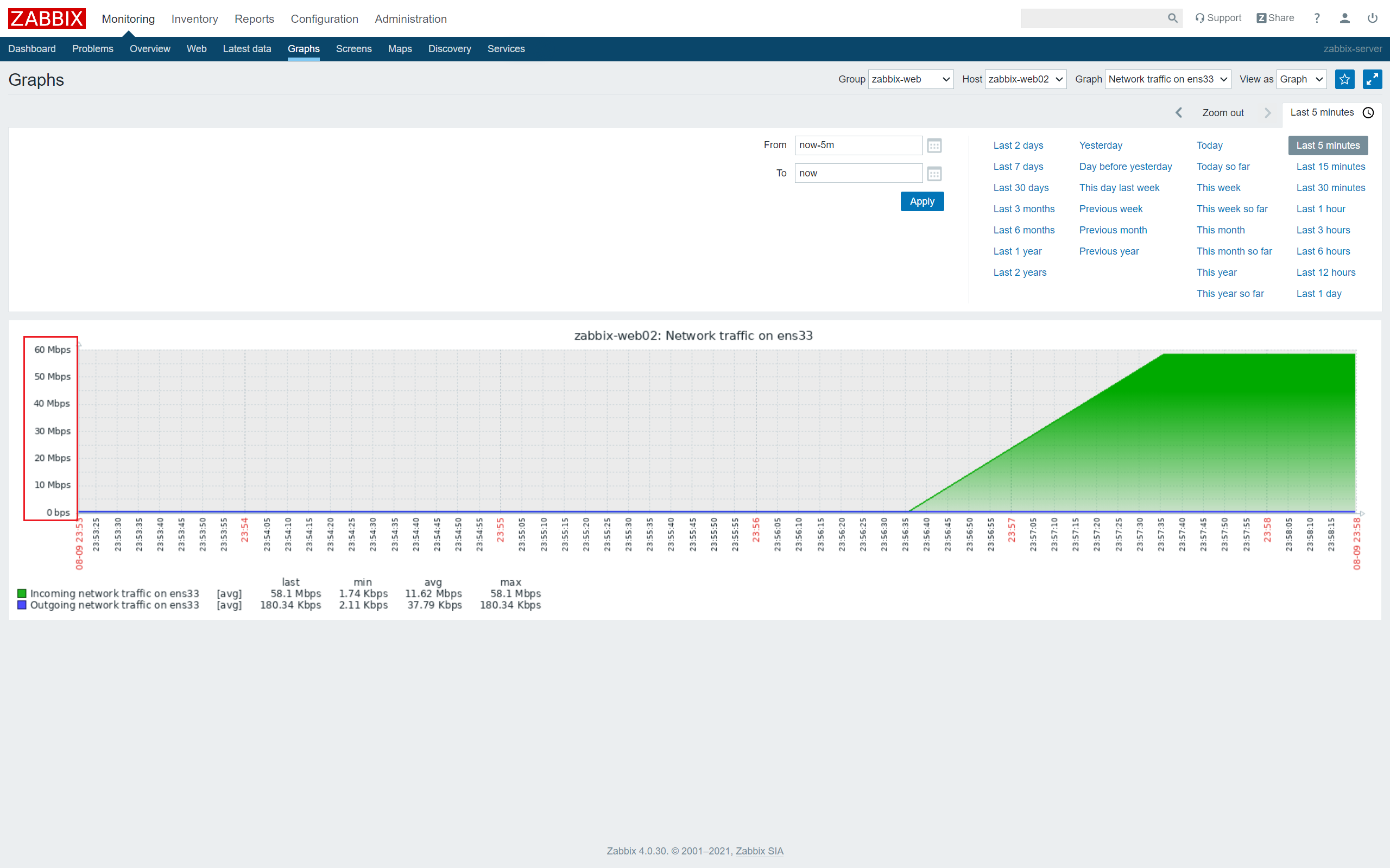Click green Incoming traffic legend swatch
This screenshot has height=868, width=1390.
tap(22, 593)
